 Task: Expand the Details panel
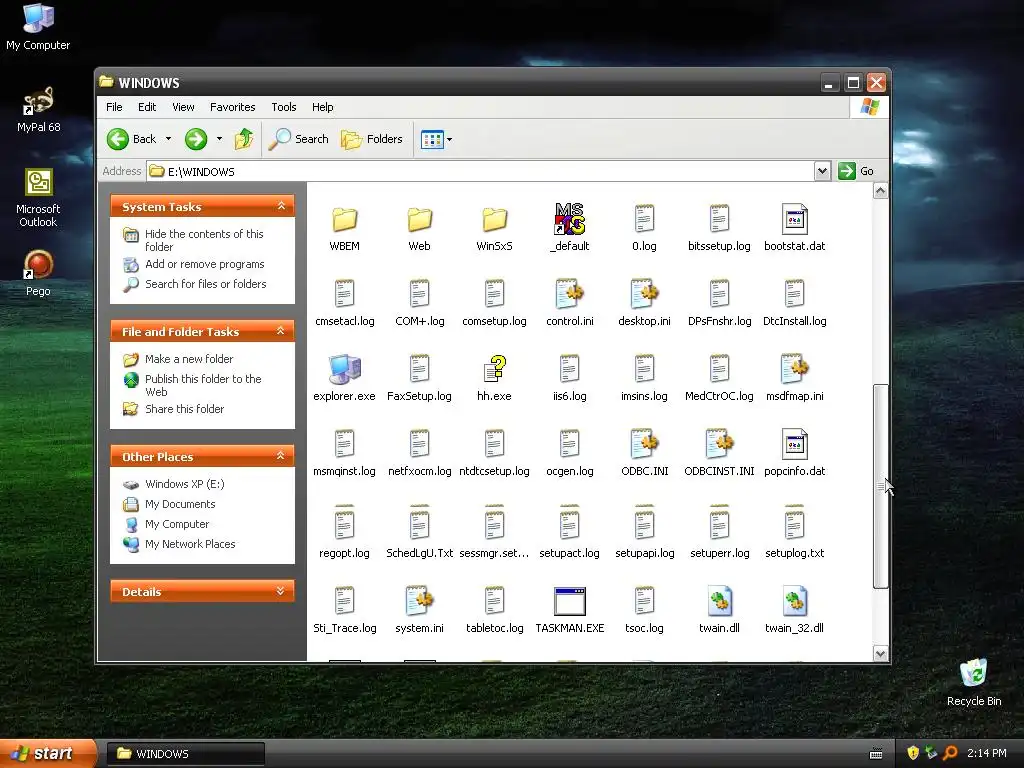(x=281, y=590)
